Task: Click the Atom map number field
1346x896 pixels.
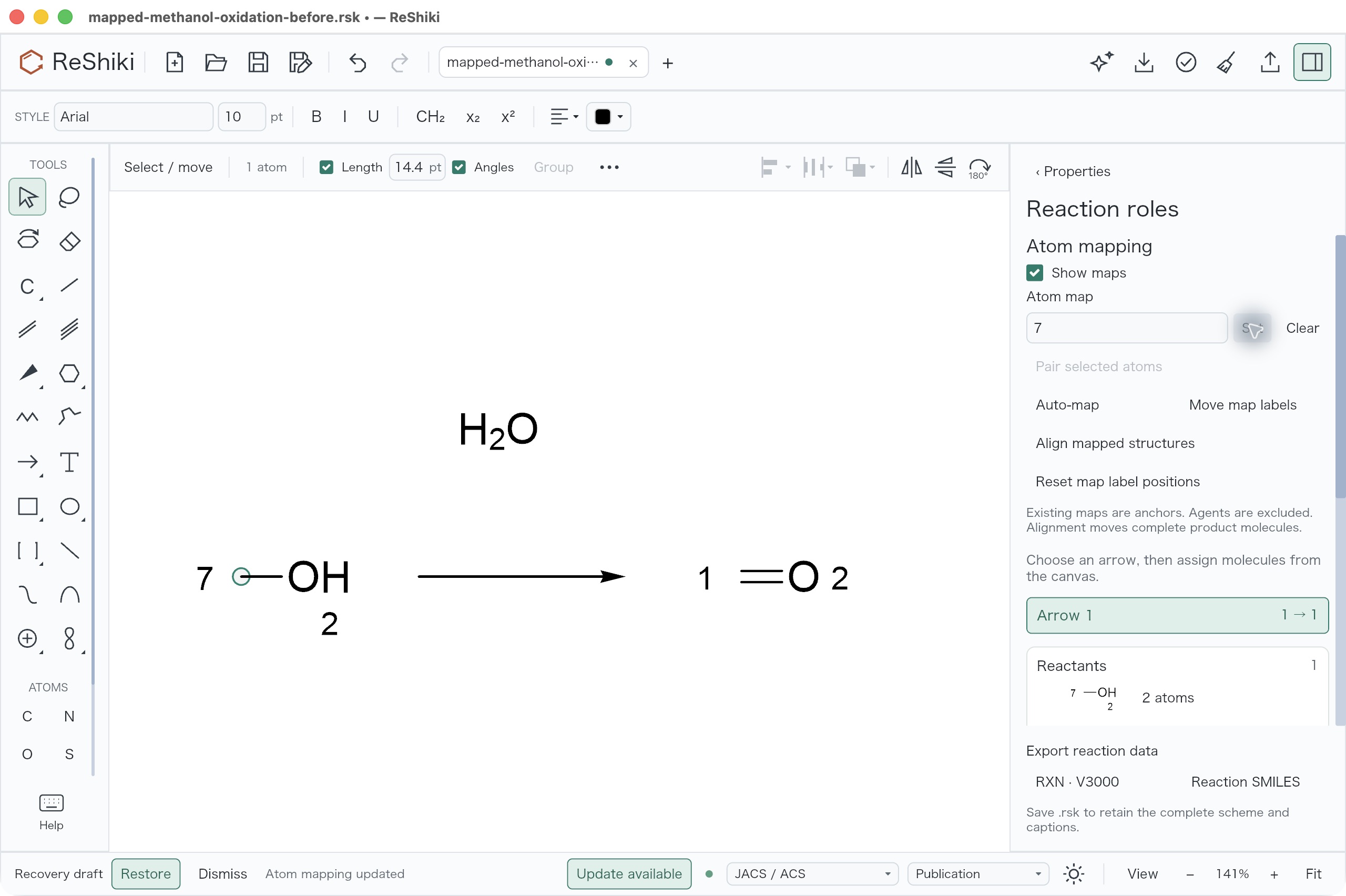Action: (1127, 328)
